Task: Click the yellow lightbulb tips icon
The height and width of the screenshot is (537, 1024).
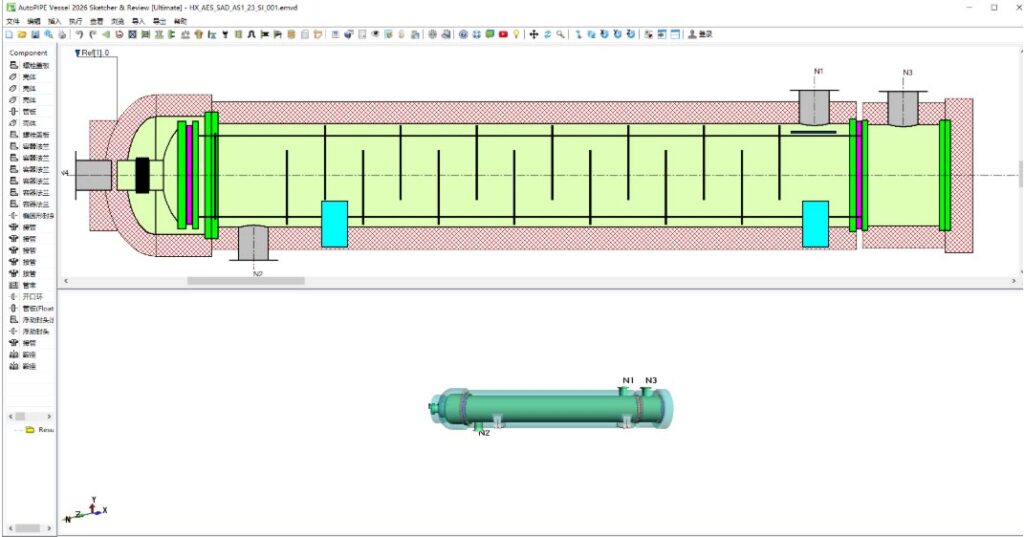Action: [x=516, y=34]
